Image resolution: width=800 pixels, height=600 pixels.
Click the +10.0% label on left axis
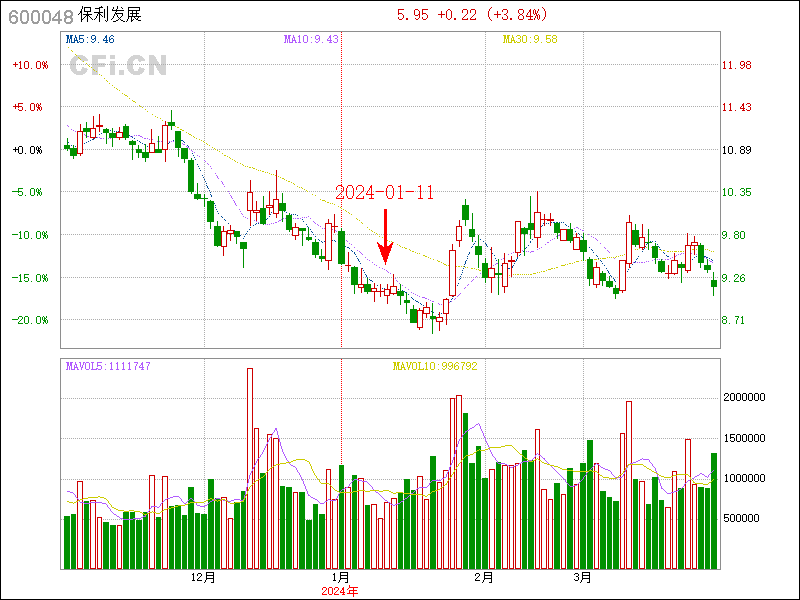(x=29, y=65)
